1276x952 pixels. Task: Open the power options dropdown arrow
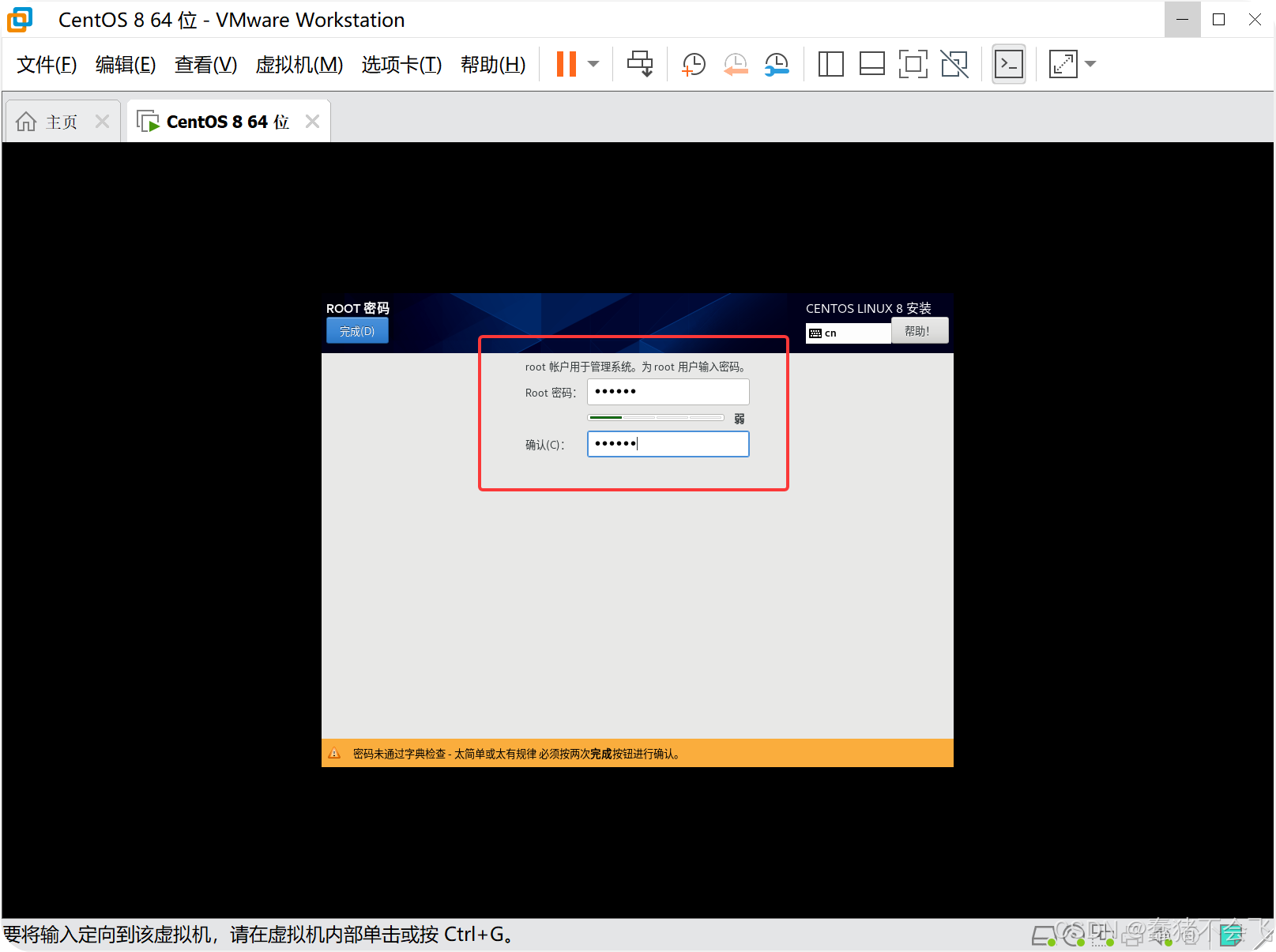click(x=593, y=64)
